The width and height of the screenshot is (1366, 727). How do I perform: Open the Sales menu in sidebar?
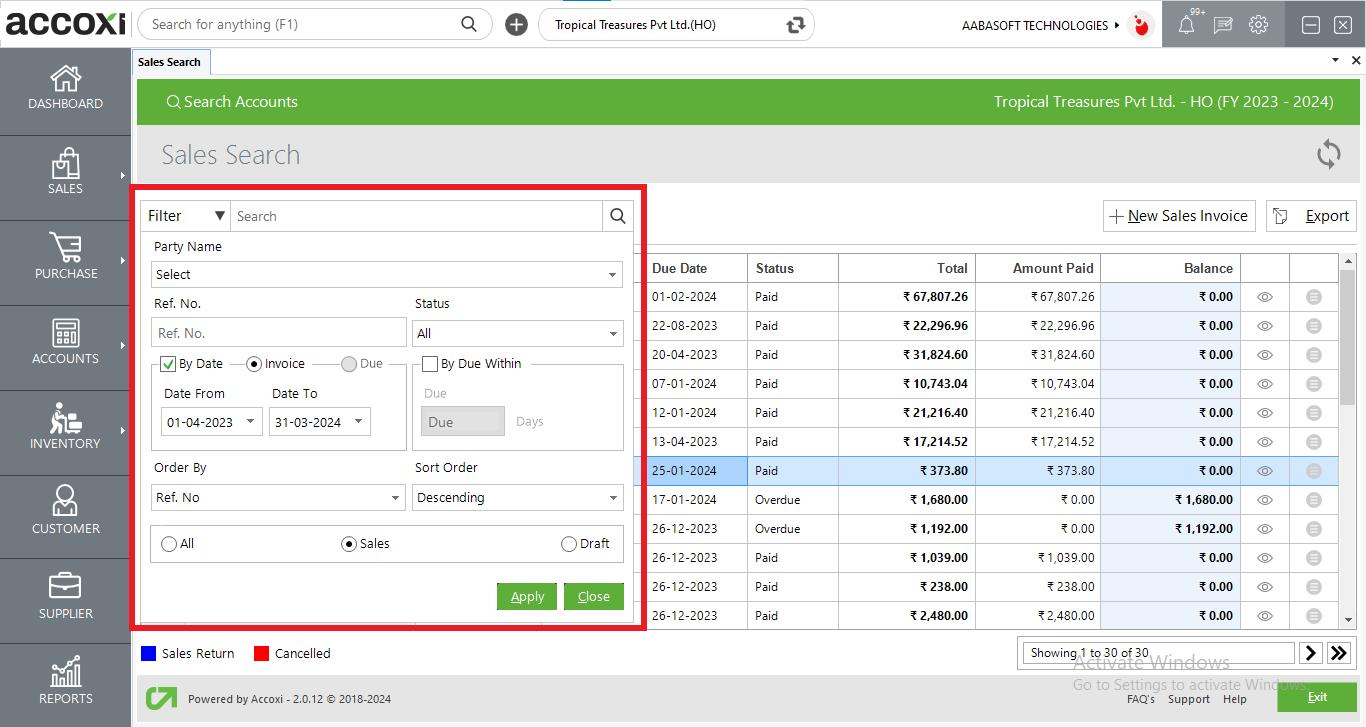65,172
